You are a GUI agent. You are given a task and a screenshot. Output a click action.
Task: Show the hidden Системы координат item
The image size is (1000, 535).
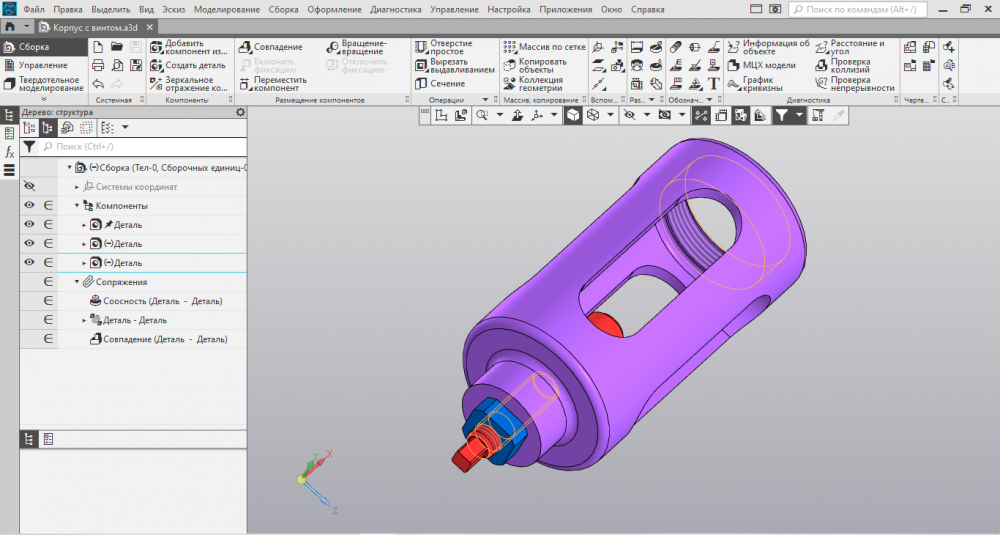(x=29, y=186)
